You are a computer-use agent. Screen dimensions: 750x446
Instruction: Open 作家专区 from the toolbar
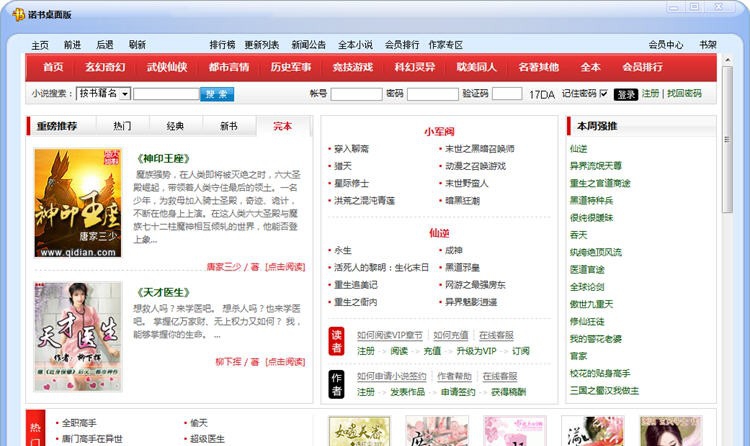tap(446, 45)
